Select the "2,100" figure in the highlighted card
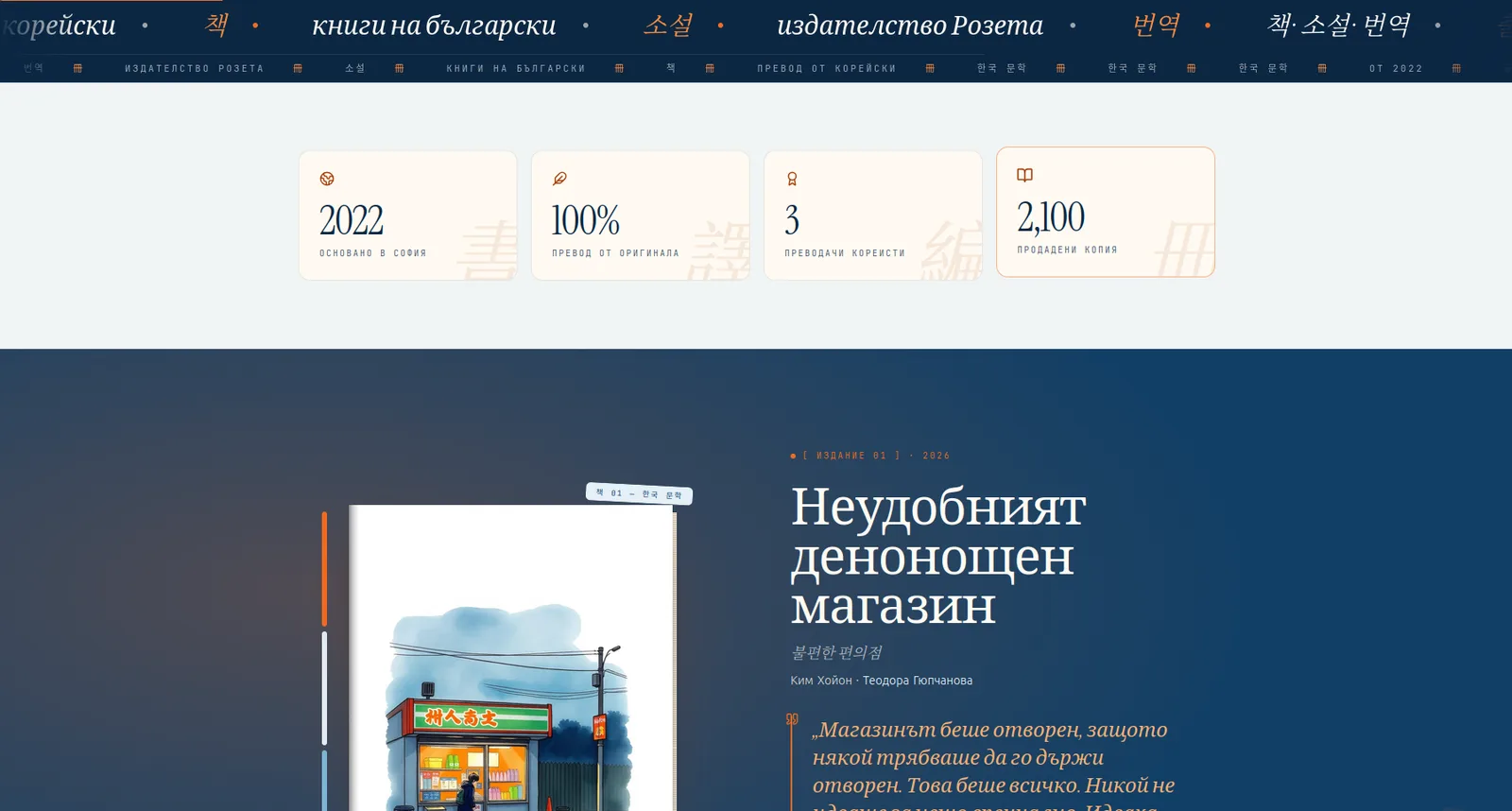The width and height of the screenshot is (1512, 811). point(1051,216)
